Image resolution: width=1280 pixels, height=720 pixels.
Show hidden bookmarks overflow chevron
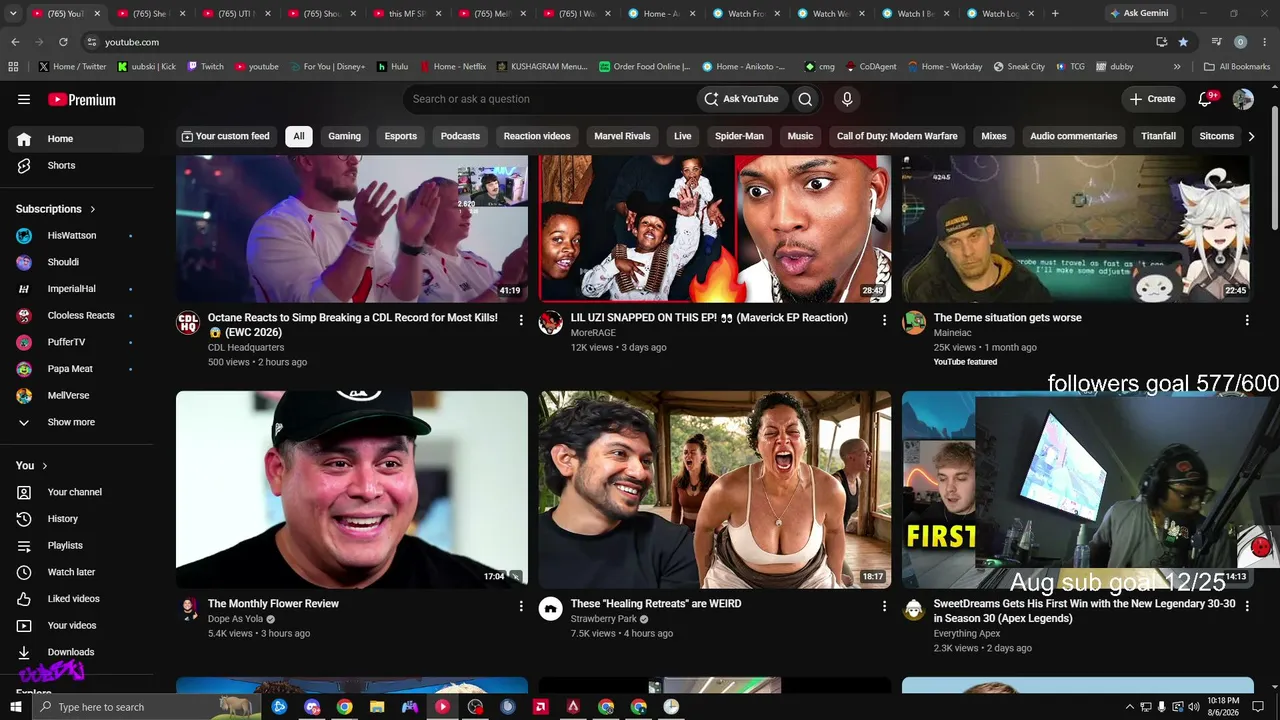1177,67
